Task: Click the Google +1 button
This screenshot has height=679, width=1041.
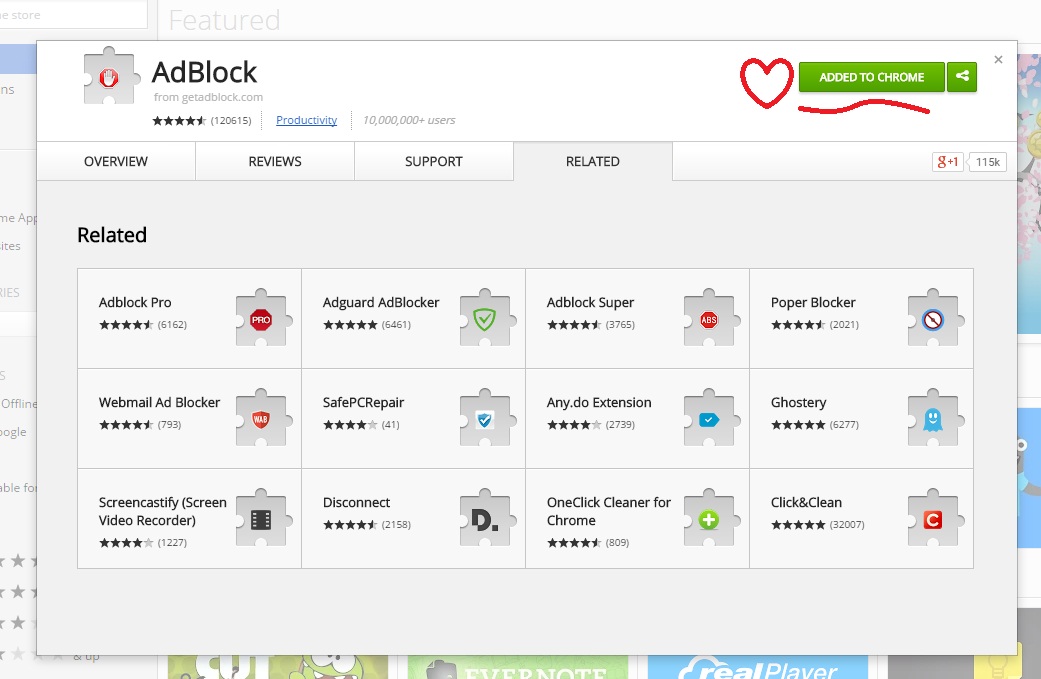Action: click(x=947, y=162)
